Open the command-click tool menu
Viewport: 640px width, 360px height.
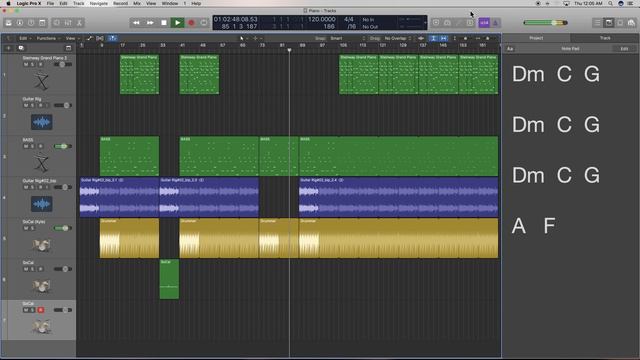point(257,38)
